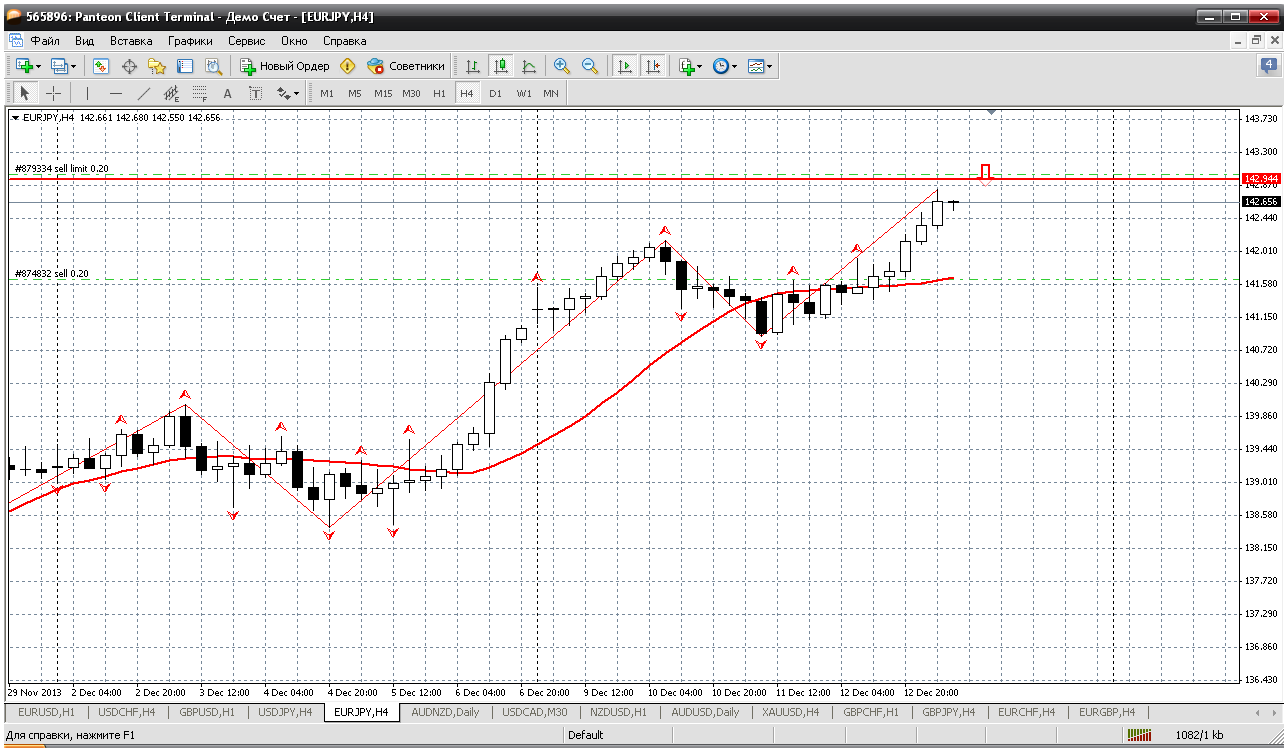Switch to the EURUSD,H1 chart tab
1288x748 pixels.
click(x=46, y=712)
